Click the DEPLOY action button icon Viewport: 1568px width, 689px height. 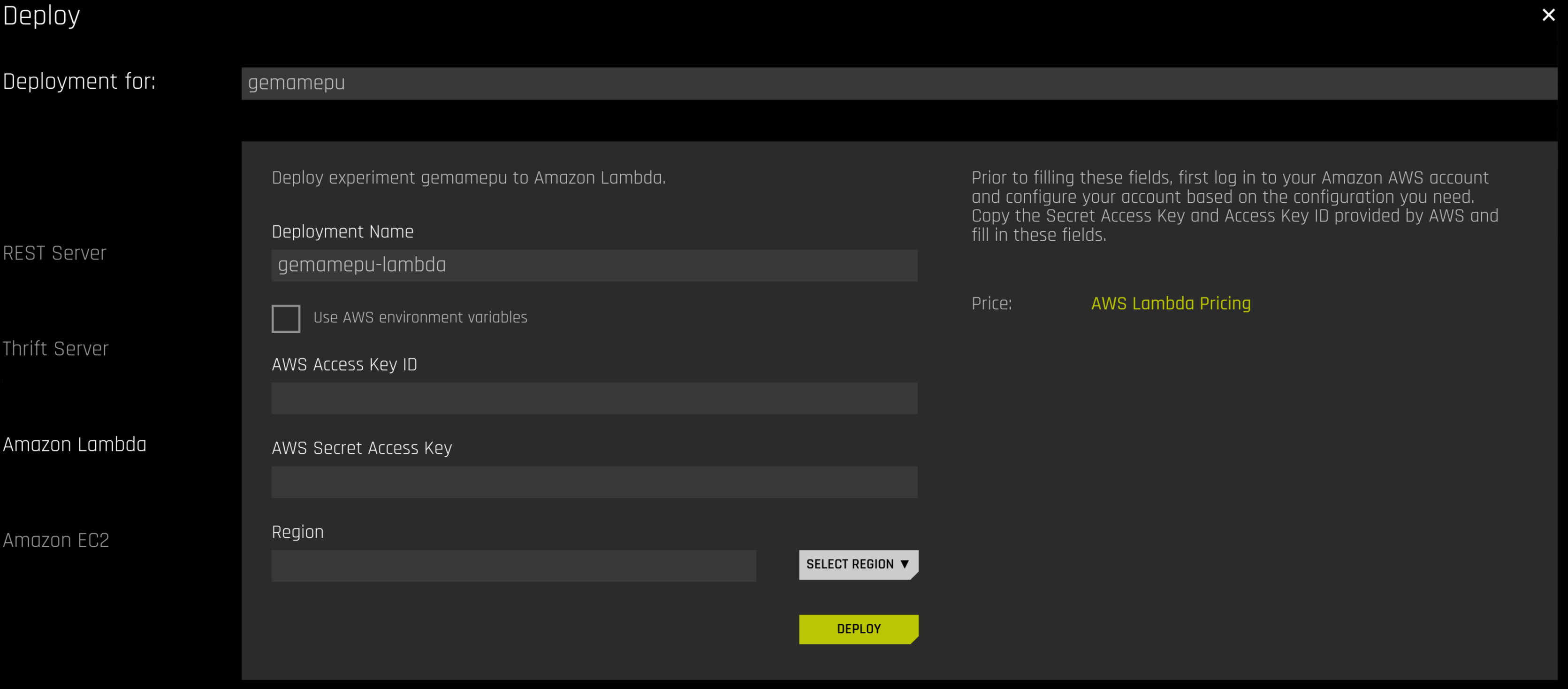(x=858, y=629)
